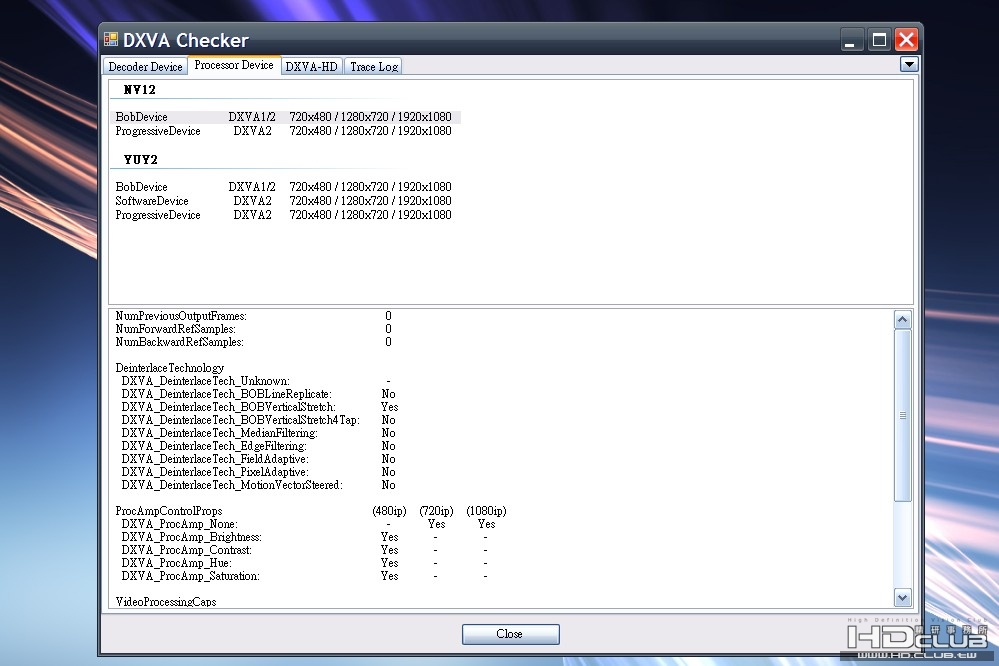The width and height of the screenshot is (999, 666).
Task: Click the details pane scroll up arrow
Action: coord(902,319)
